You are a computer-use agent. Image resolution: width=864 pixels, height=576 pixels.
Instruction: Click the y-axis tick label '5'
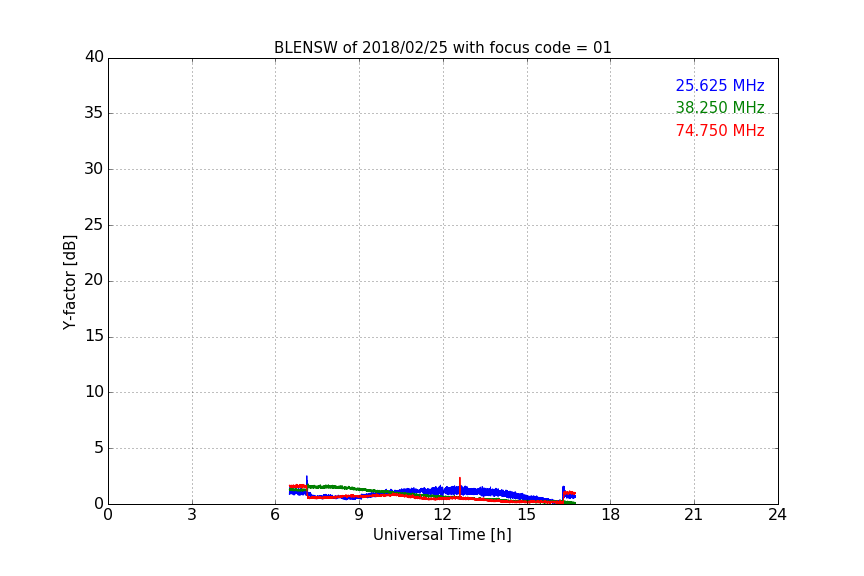(99, 448)
